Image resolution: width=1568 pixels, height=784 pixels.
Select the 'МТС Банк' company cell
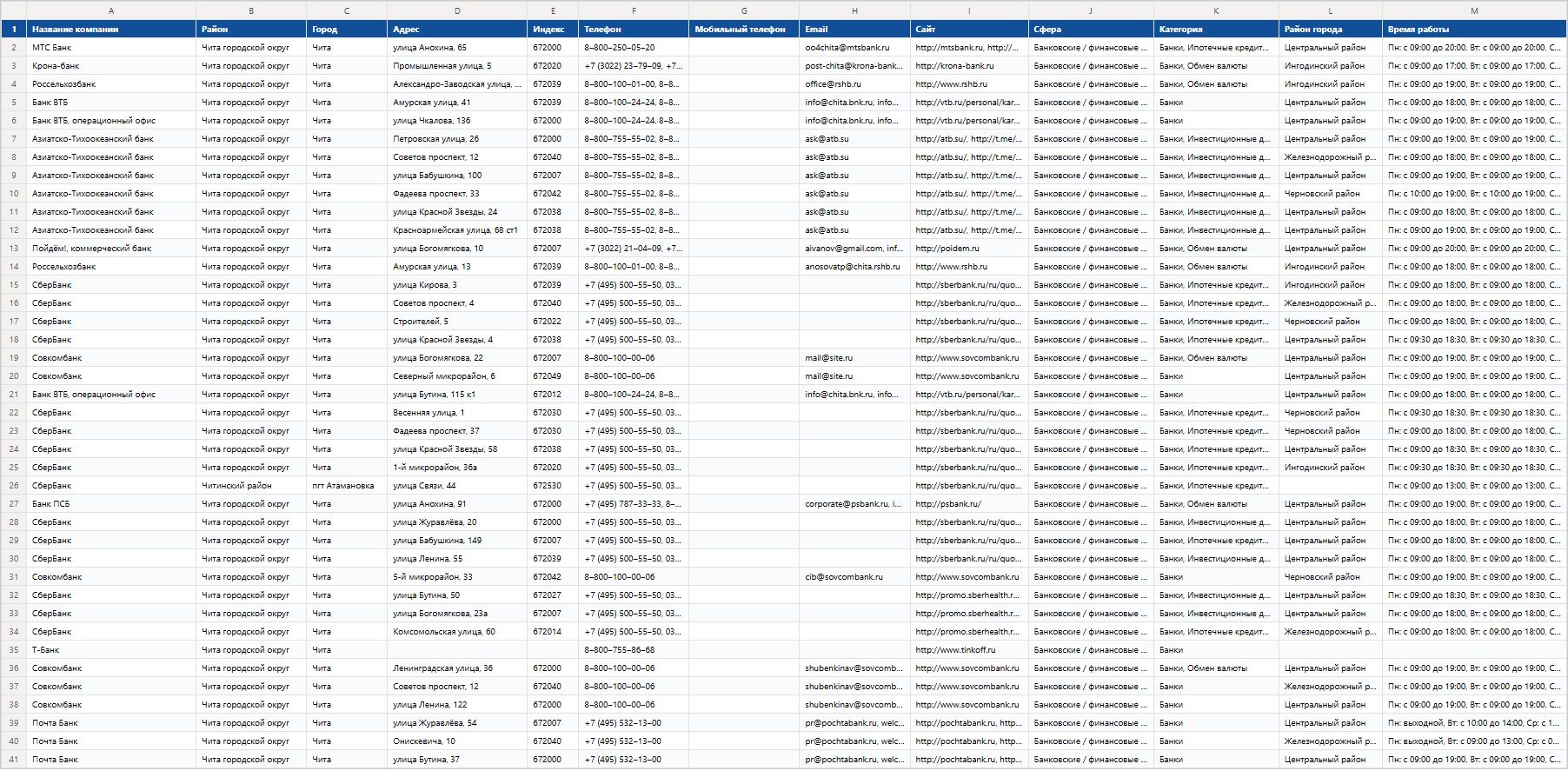point(111,48)
